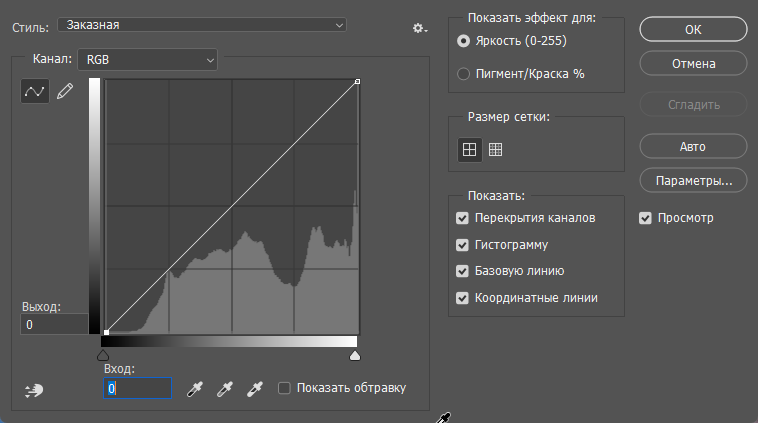Image resolution: width=758 pixels, height=423 pixels.
Task: Click the Отмена button
Action: point(693,63)
